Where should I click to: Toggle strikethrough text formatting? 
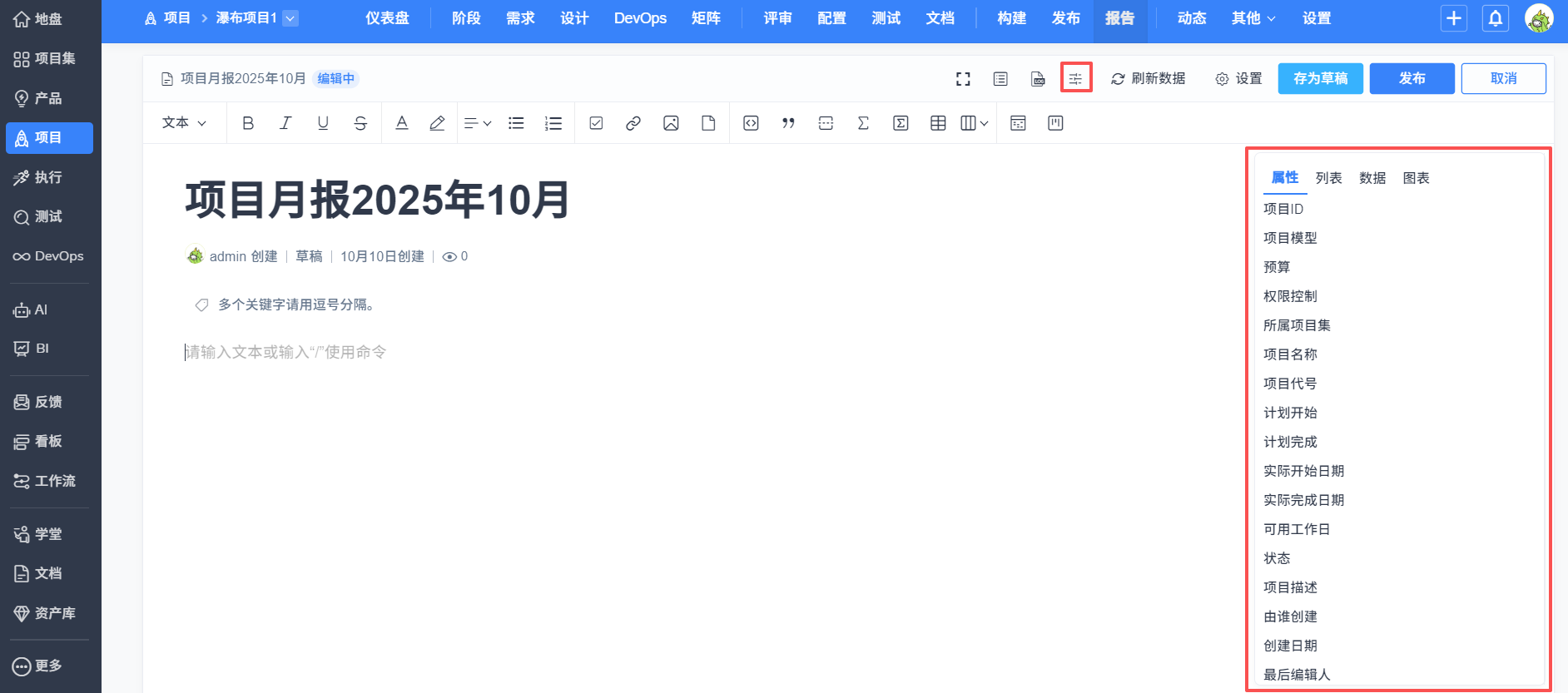(360, 123)
